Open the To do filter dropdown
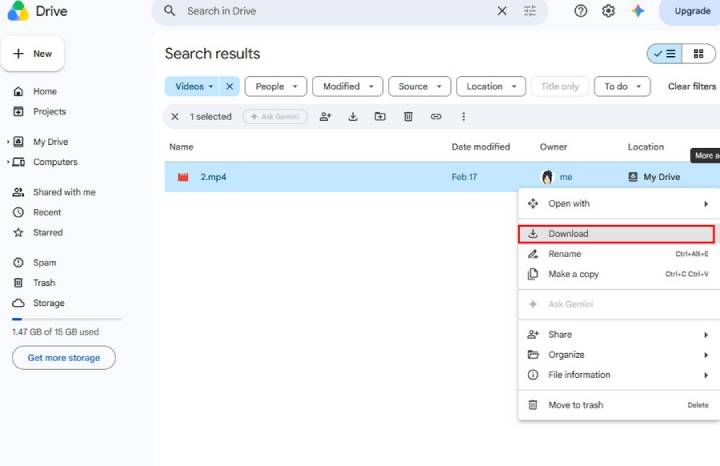Image resolution: width=720 pixels, height=466 pixels. pos(622,86)
